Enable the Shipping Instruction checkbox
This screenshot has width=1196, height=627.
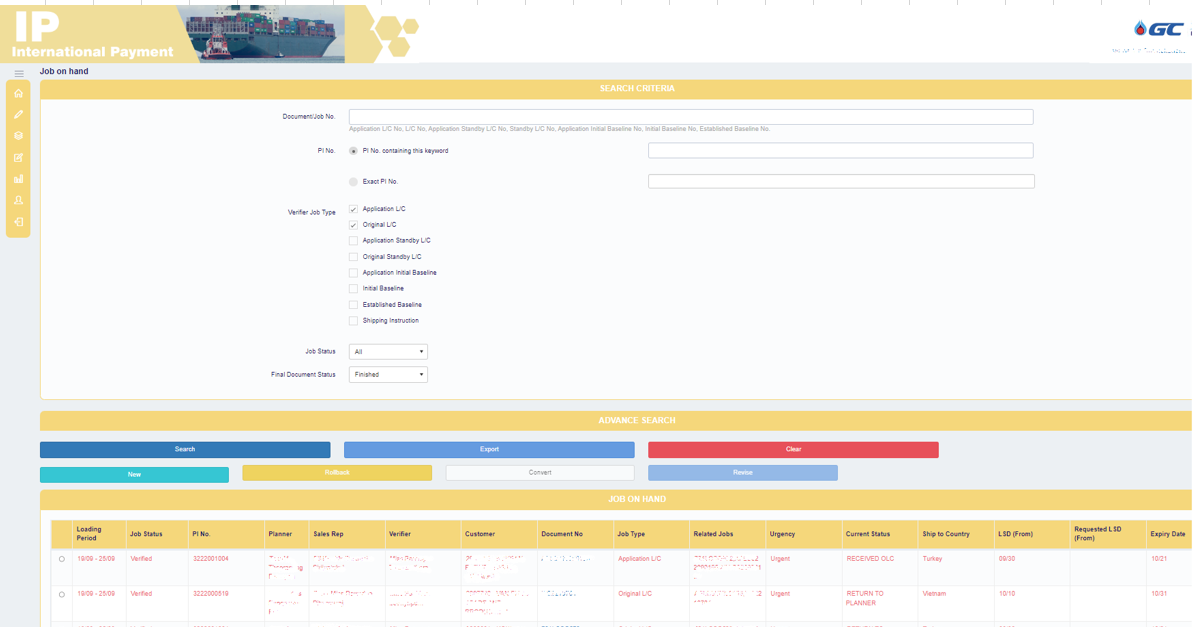353,321
